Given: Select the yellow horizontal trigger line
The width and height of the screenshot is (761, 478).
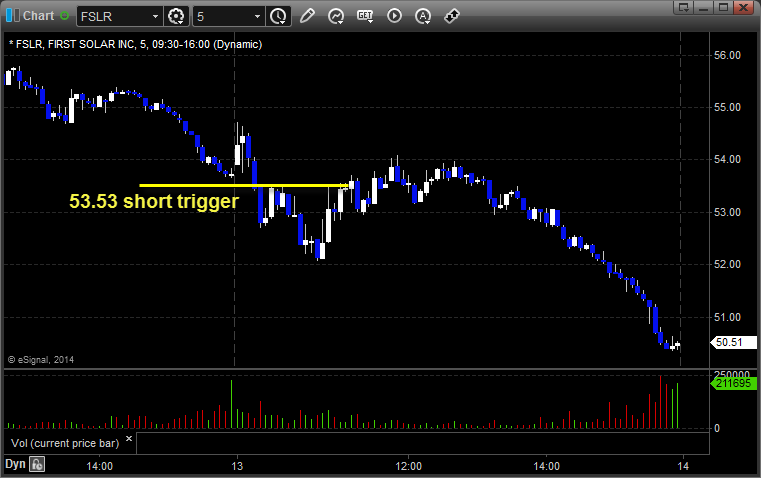Looking at the screenshot, I should coord(244,185).
